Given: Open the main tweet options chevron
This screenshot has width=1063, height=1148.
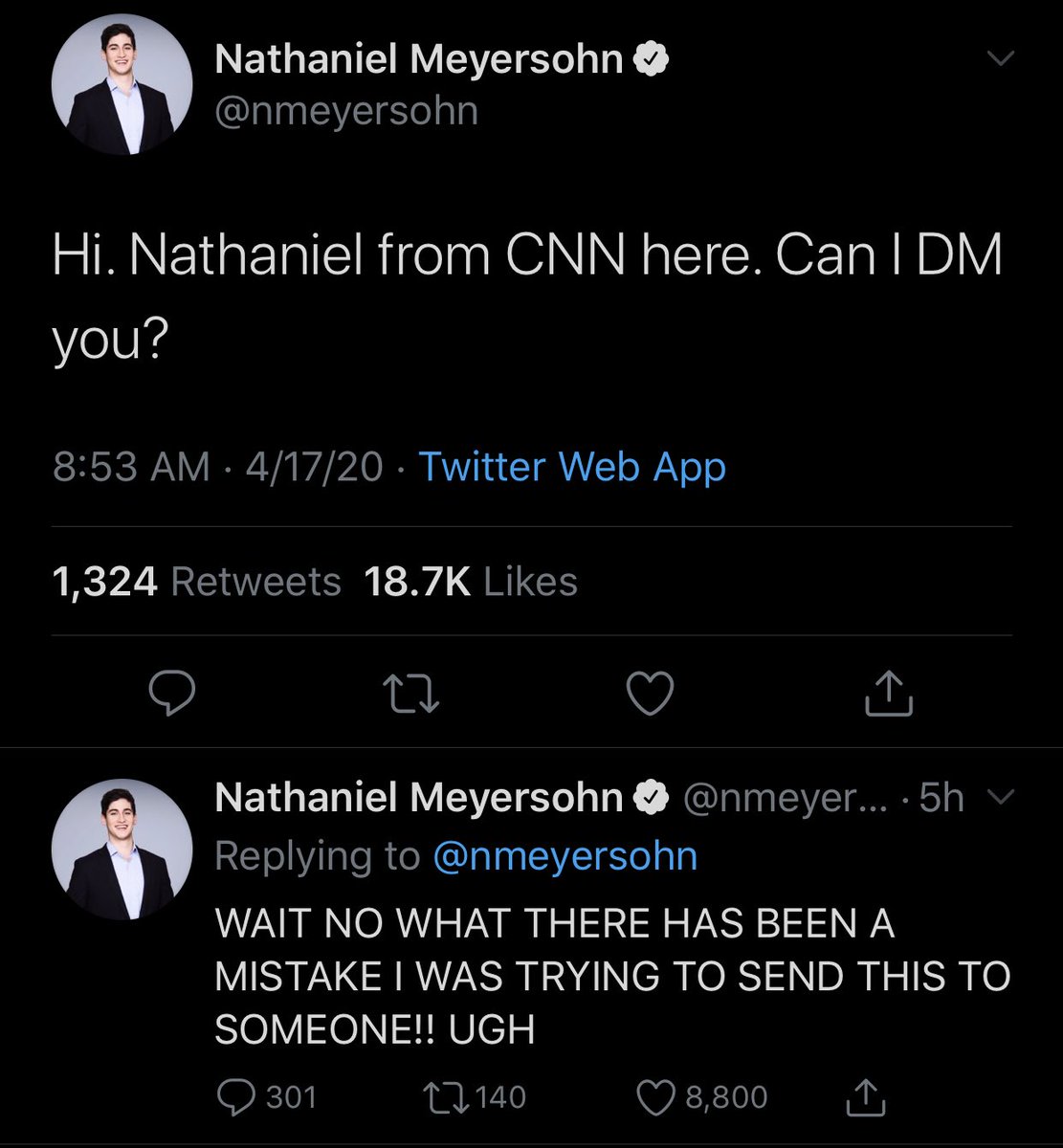Looking at the screenshot, I should tap(999, 60).
